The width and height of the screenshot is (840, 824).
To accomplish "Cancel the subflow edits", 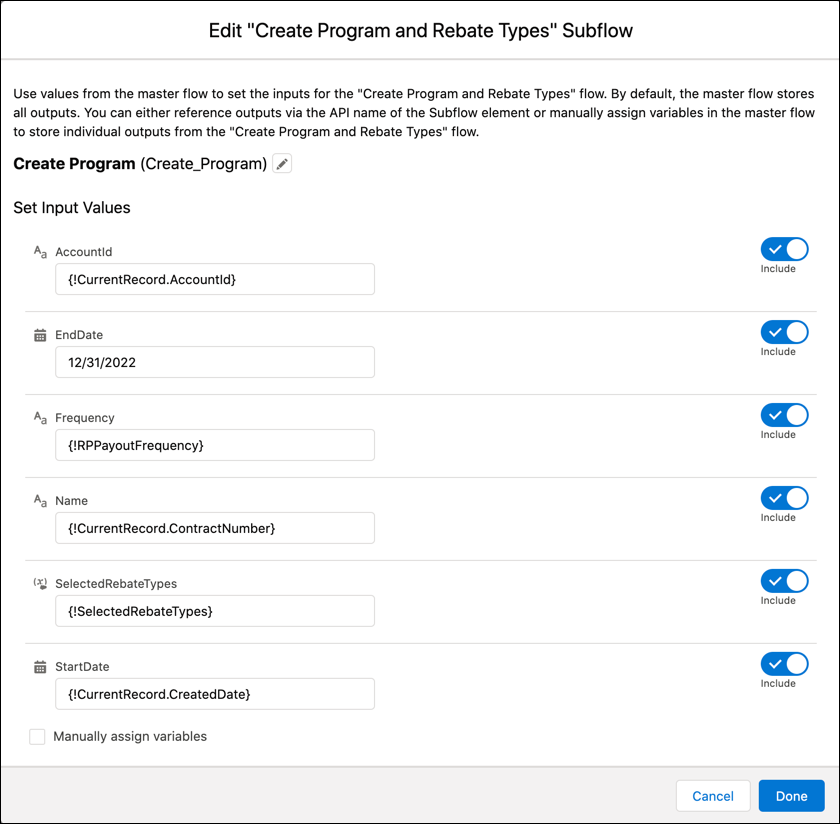I will (713, 796).
